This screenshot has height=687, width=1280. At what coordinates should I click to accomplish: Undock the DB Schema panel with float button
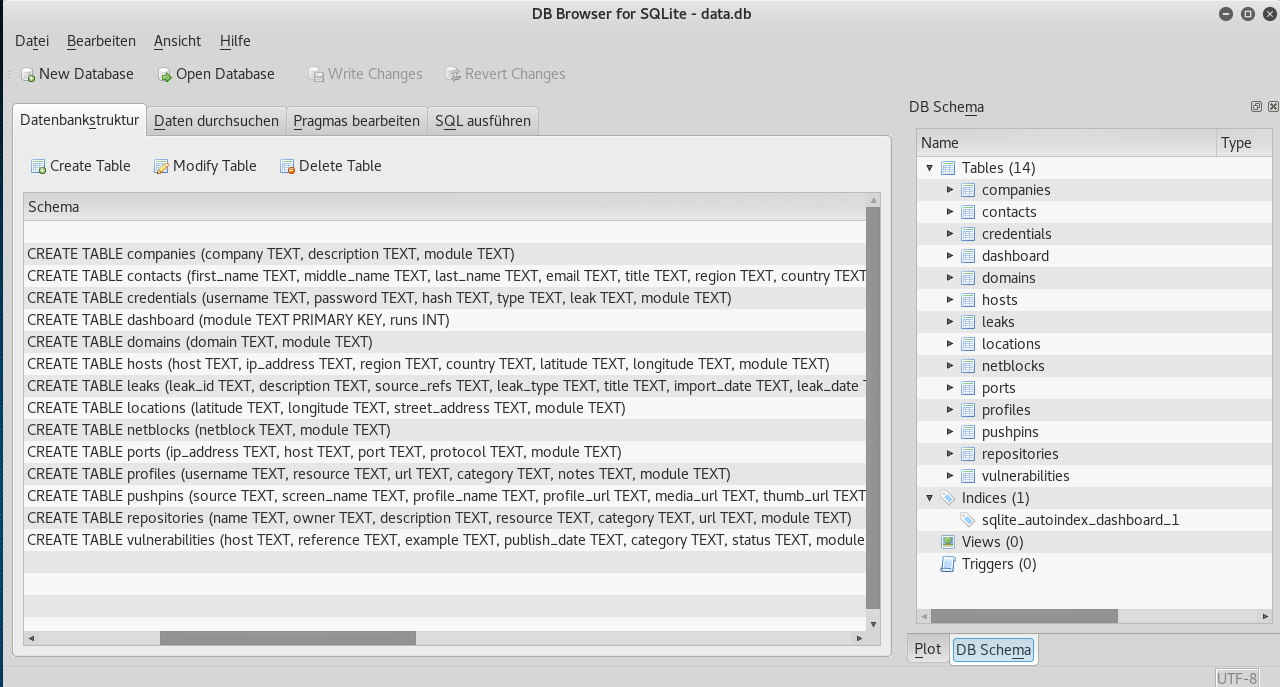(x=1256, y=107)
